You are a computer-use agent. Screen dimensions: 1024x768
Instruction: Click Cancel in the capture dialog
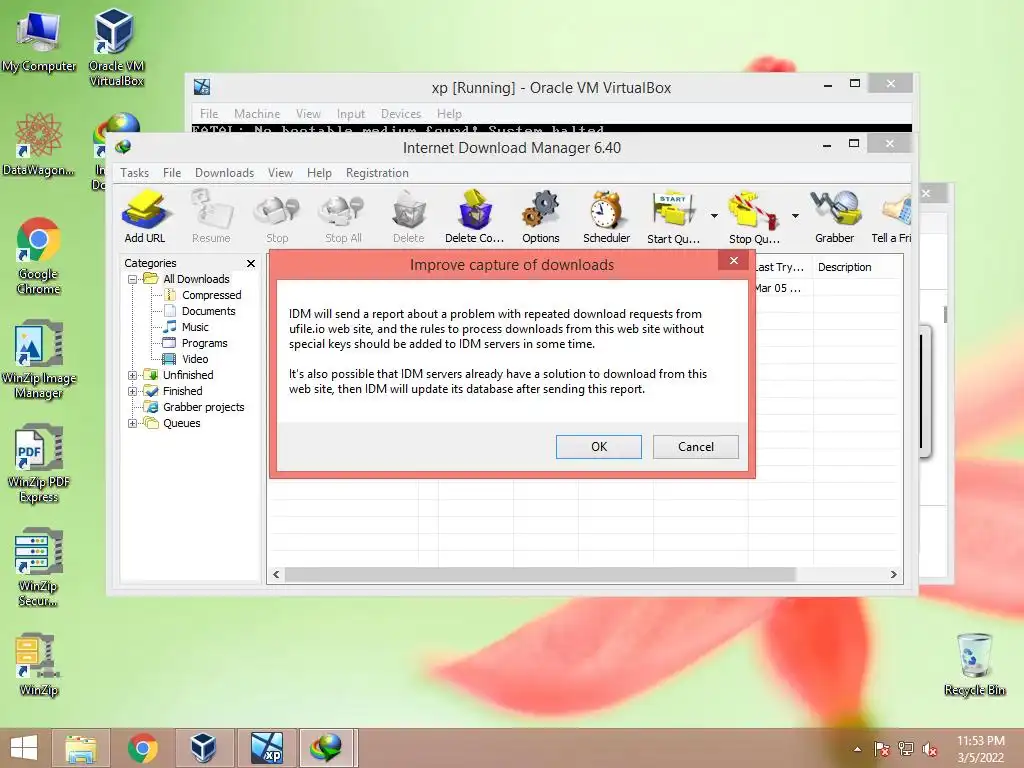(696, 447)
